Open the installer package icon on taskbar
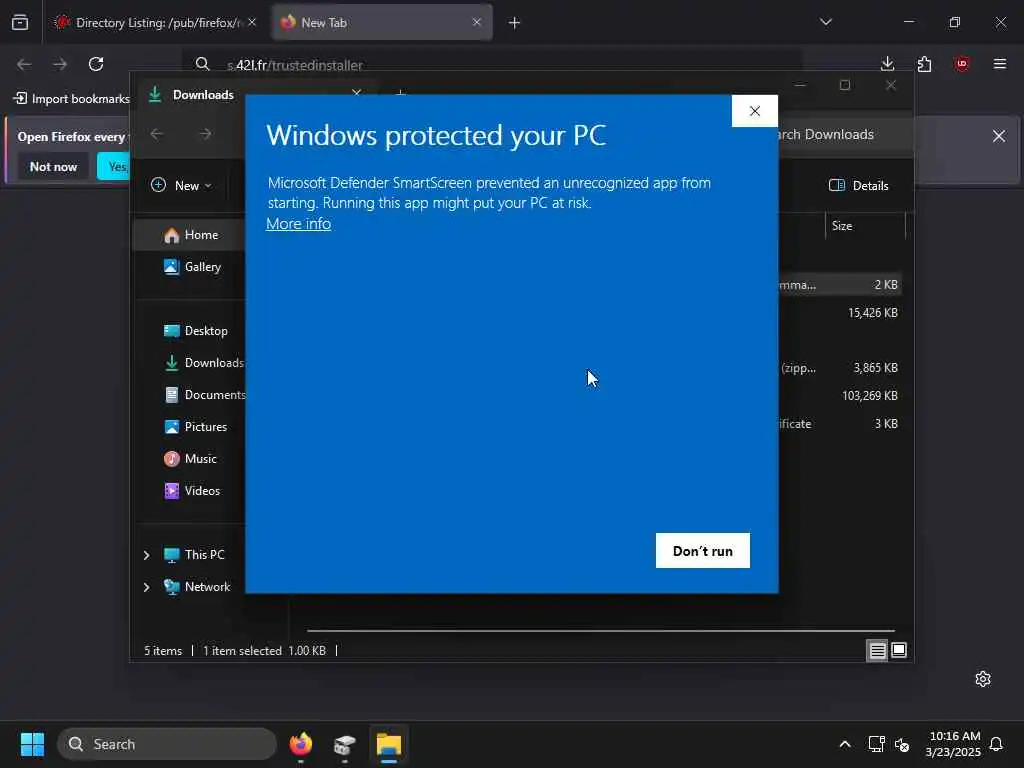The image size is (1024, 768). click(x=344, y=744)
